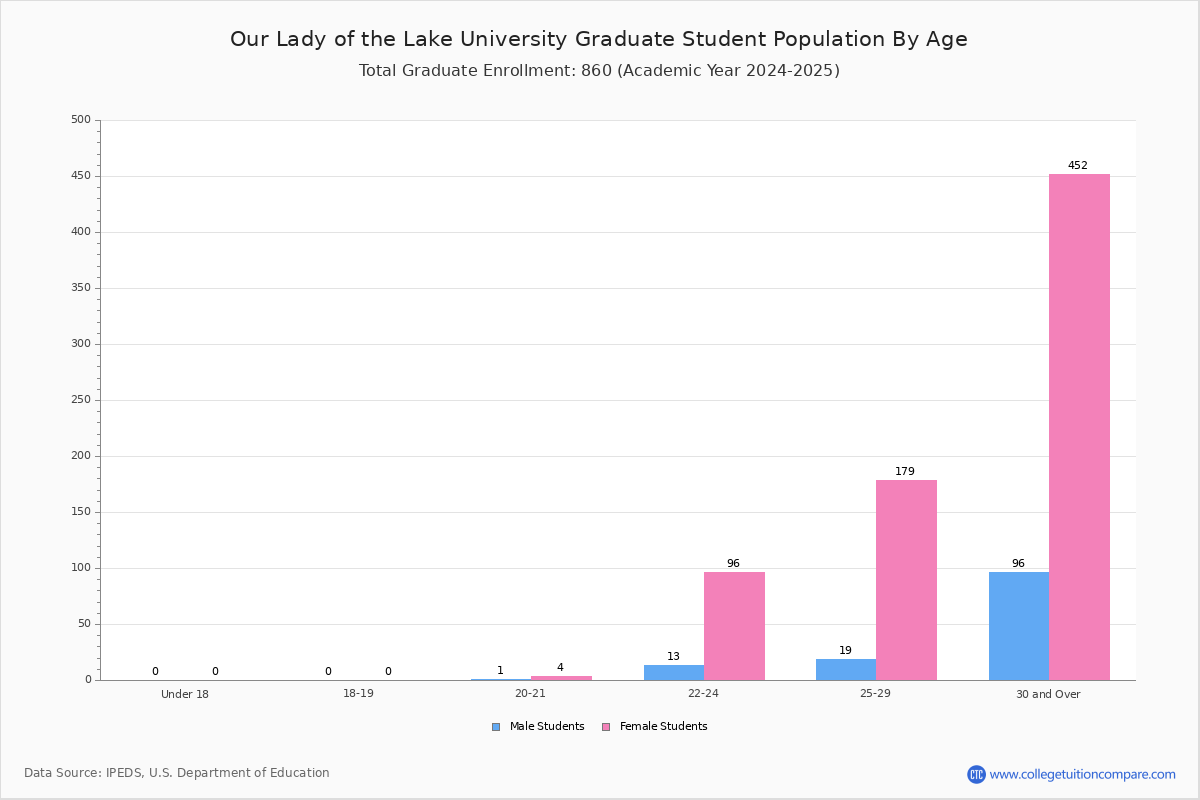Click the 179 female bar for 25-29
This screenshot has width=1200, height=800.
coord(906,580)
